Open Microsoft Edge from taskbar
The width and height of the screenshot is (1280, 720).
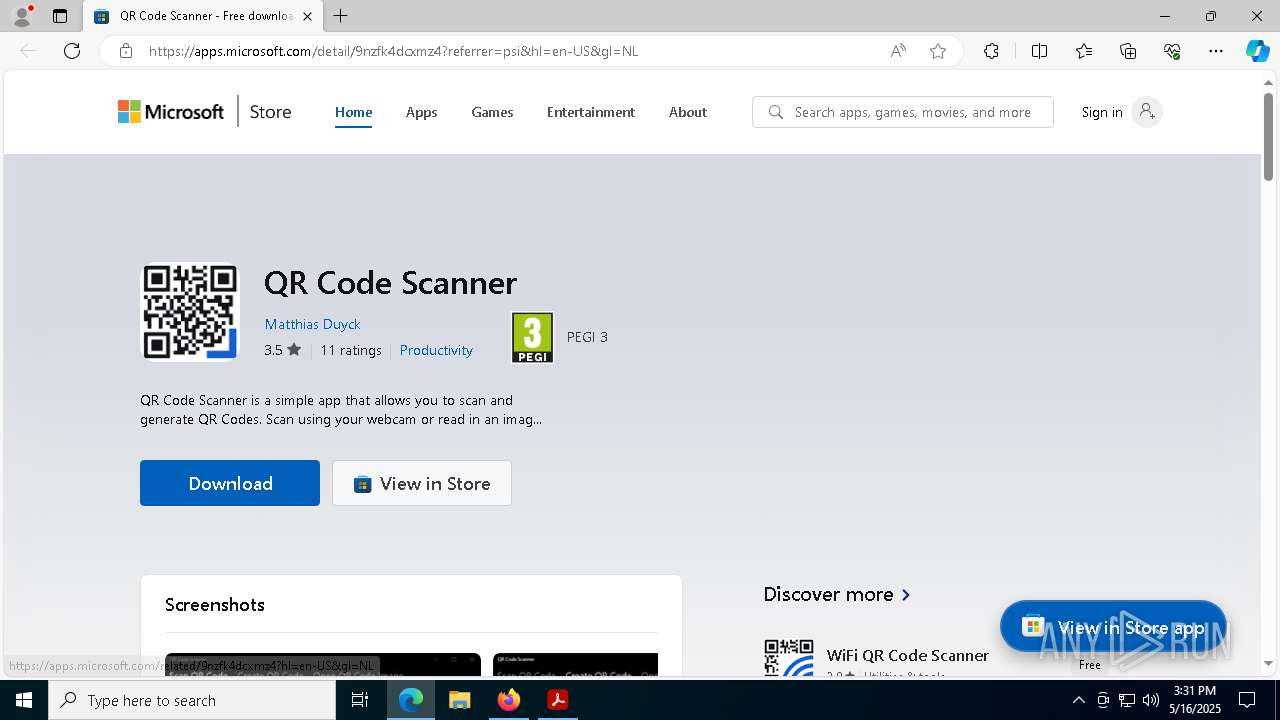pos(411,700)
